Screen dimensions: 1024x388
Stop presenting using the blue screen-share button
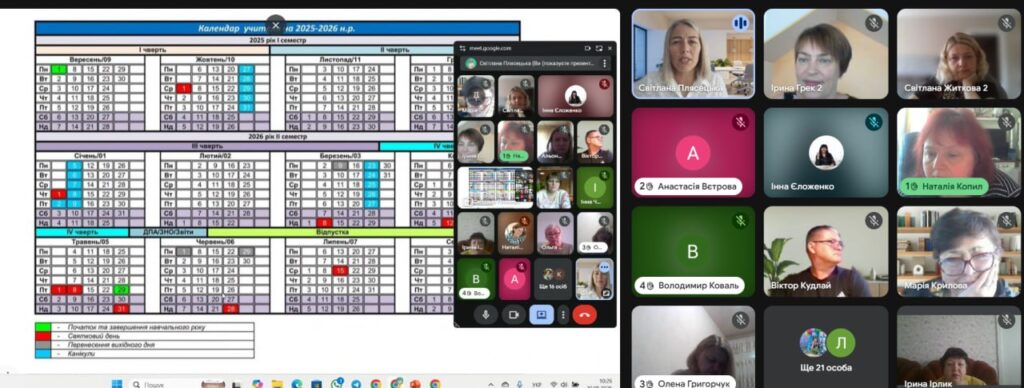[541, 315]
